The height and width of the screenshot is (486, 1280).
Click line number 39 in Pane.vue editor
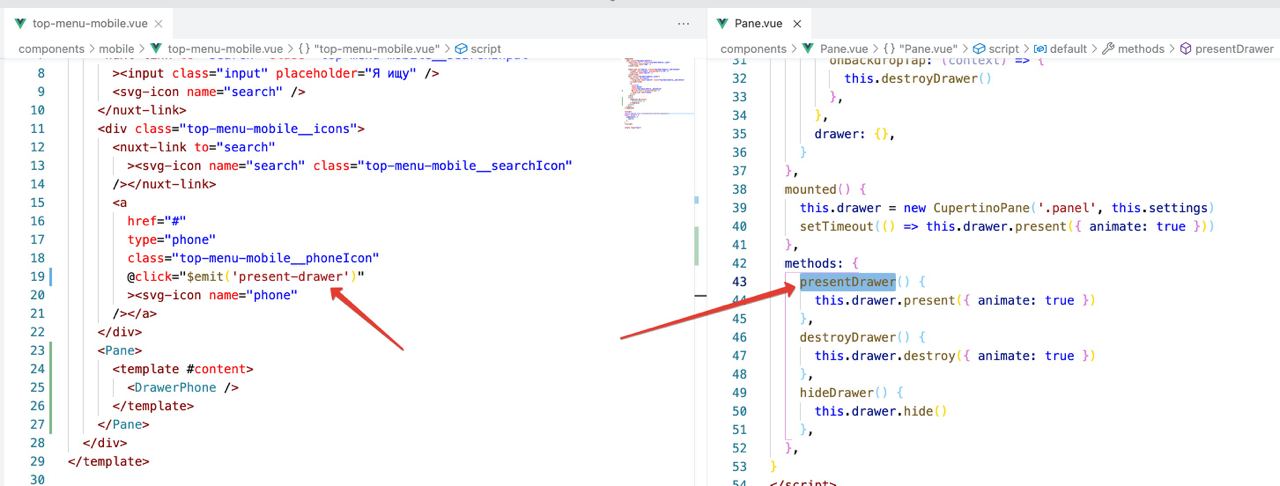coord(739,208)
